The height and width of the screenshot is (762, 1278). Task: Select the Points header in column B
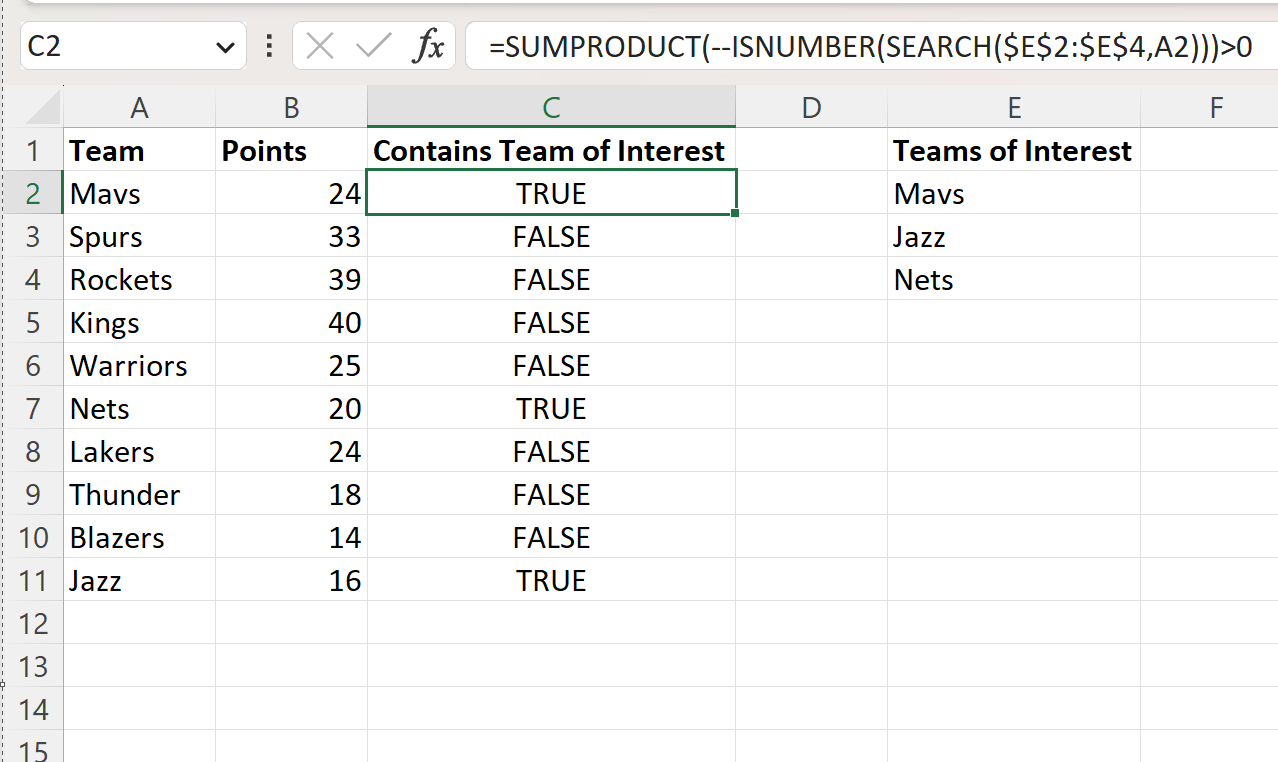pos(264,150)
